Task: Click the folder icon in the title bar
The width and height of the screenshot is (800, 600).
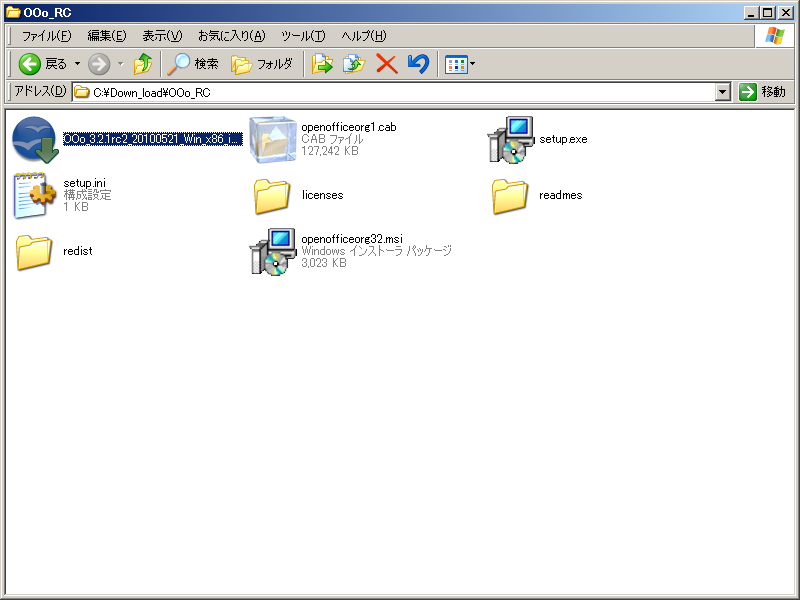Action: tap(13, 12)
